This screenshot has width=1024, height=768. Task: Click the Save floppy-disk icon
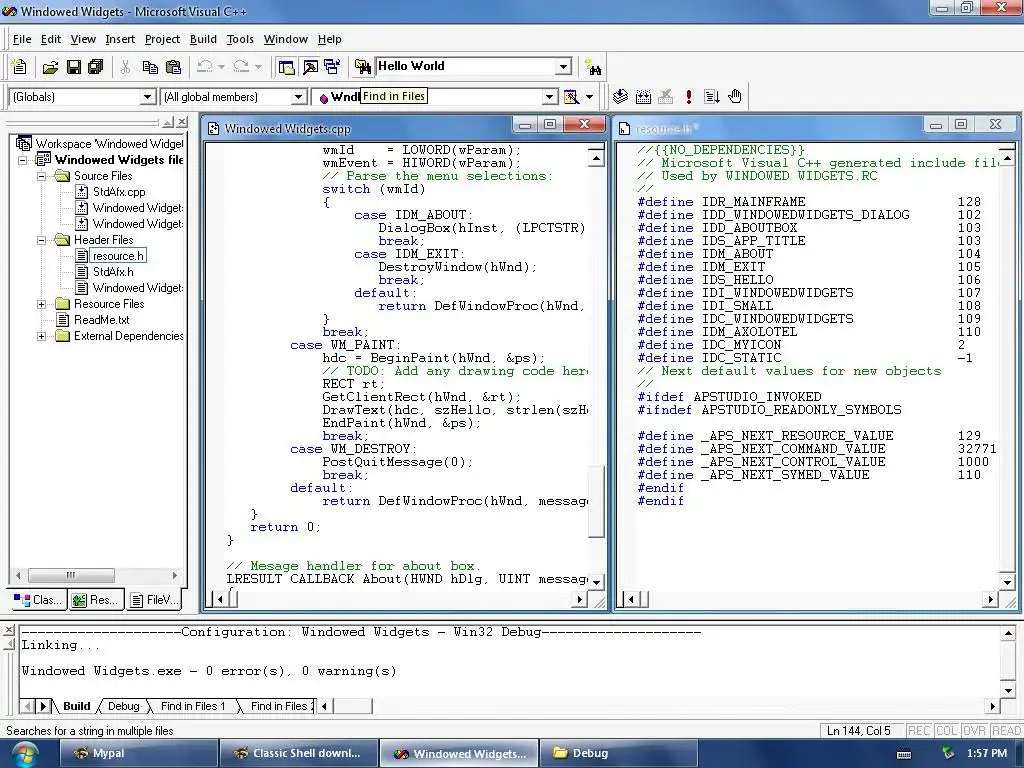coord(74,67)
